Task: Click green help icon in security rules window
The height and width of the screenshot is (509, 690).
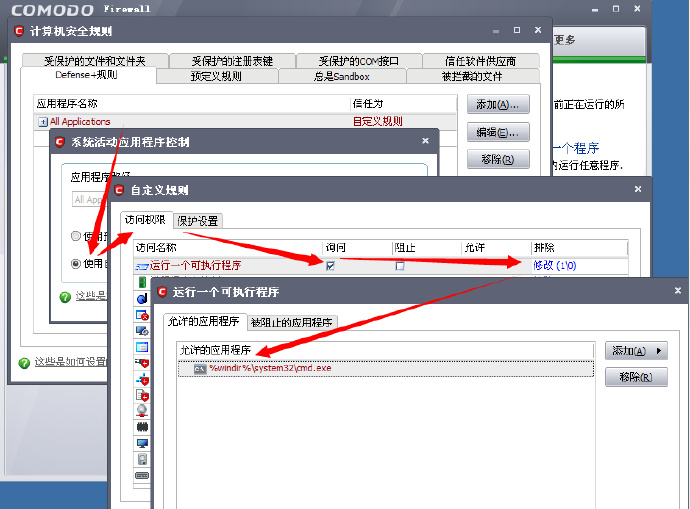Action: point(24,363)
